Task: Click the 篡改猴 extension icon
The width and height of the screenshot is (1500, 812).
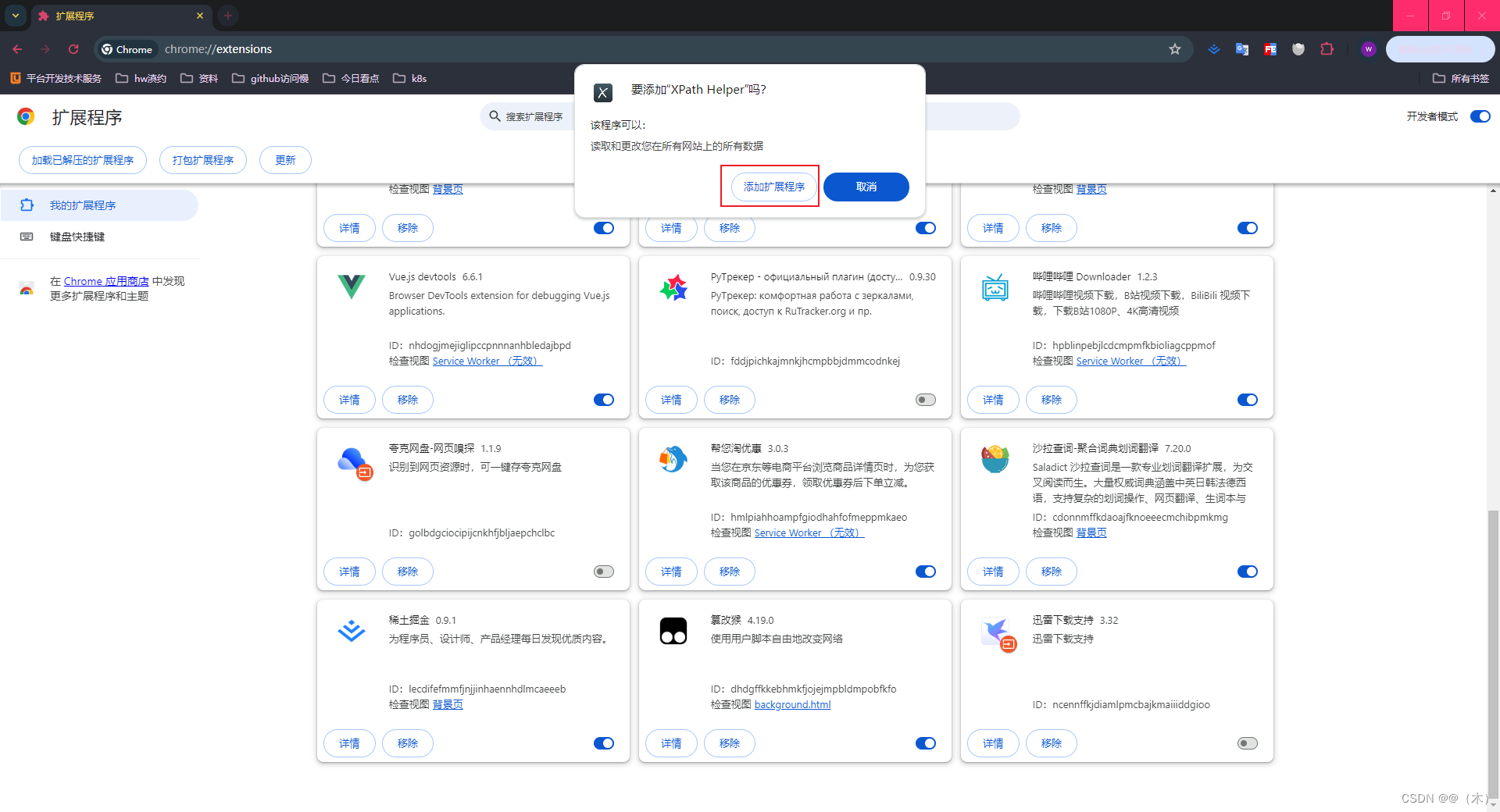Action: [x=673, y=631]
